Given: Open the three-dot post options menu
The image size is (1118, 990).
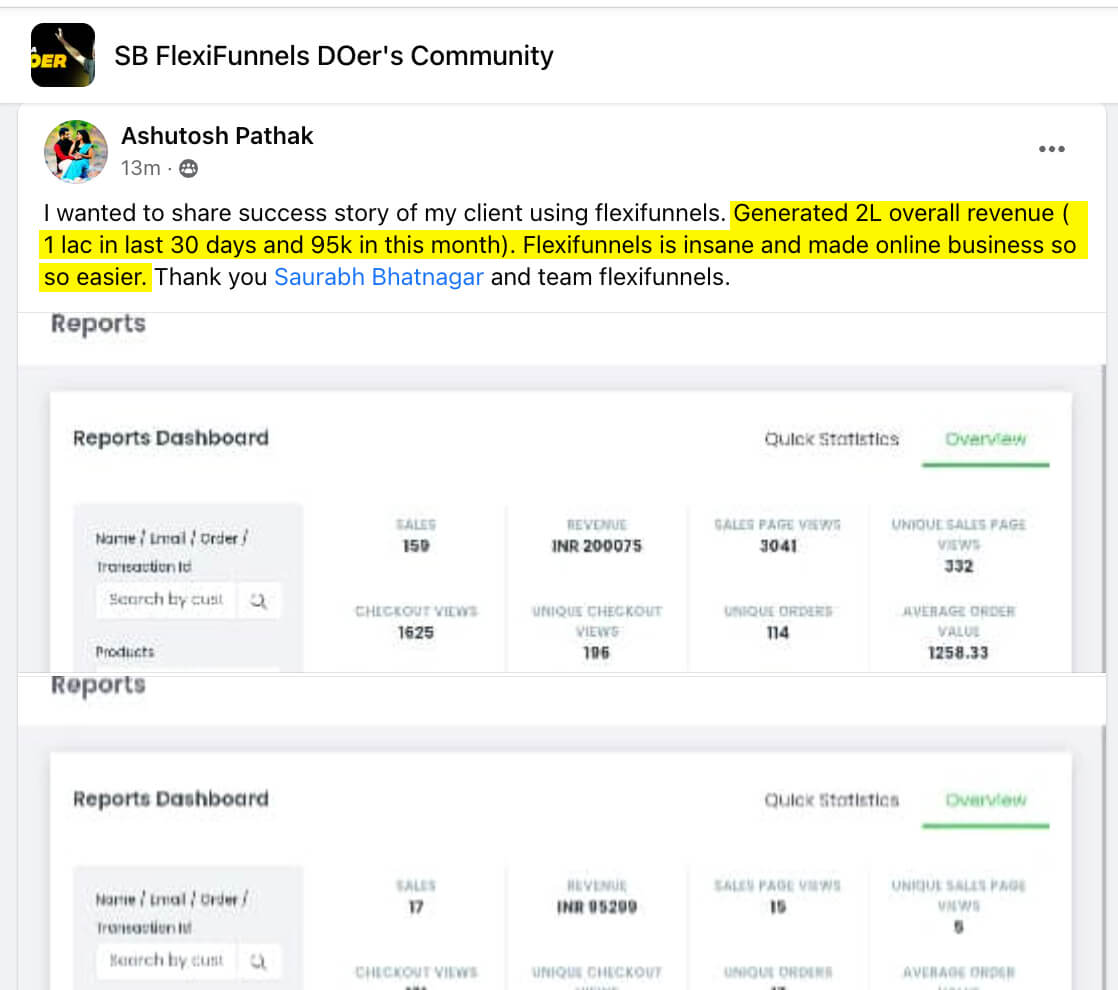Looking at the screenshot, I should tap(1051, 149).
